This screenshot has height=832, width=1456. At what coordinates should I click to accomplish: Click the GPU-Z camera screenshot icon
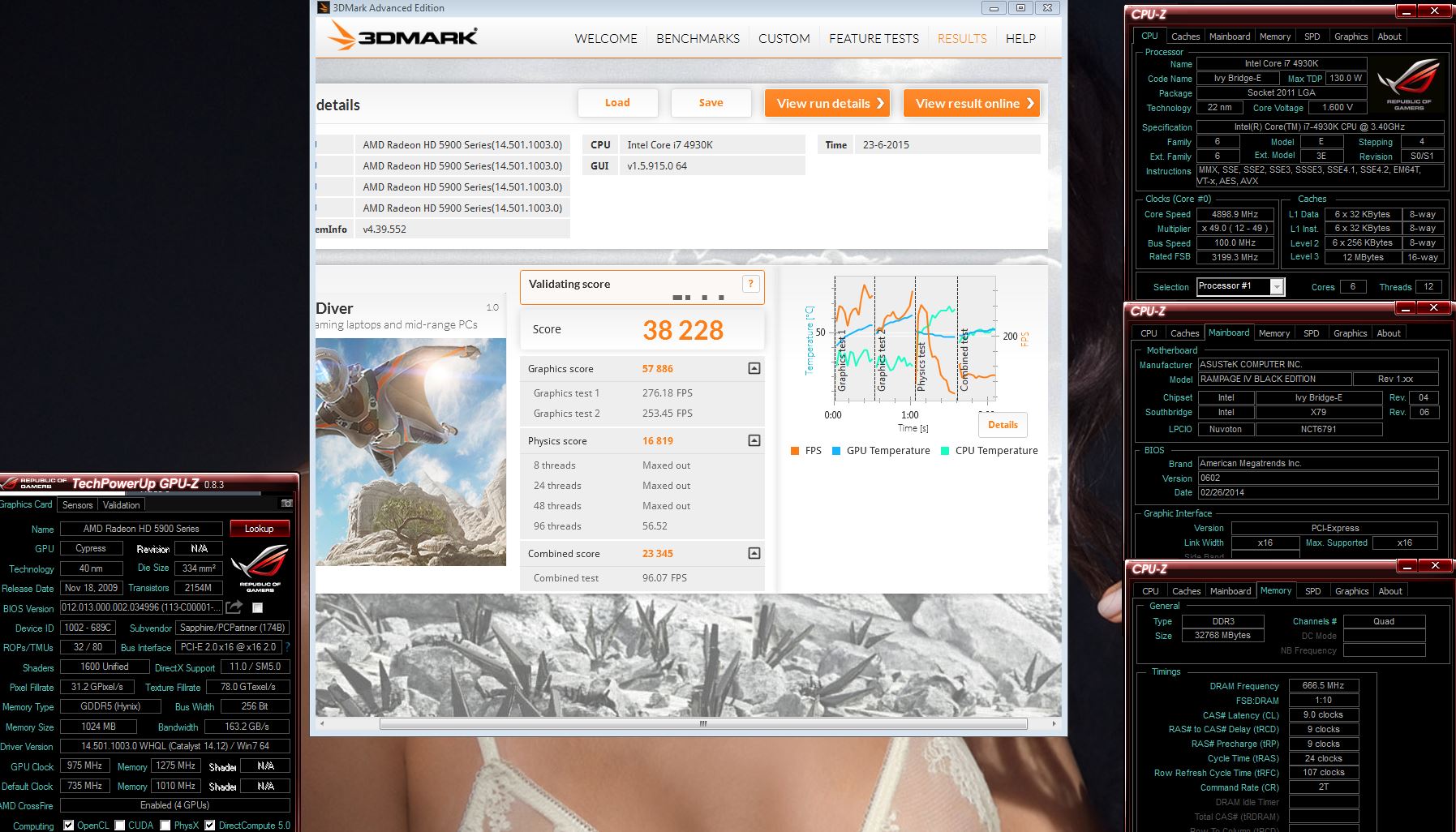pos(286,504)
